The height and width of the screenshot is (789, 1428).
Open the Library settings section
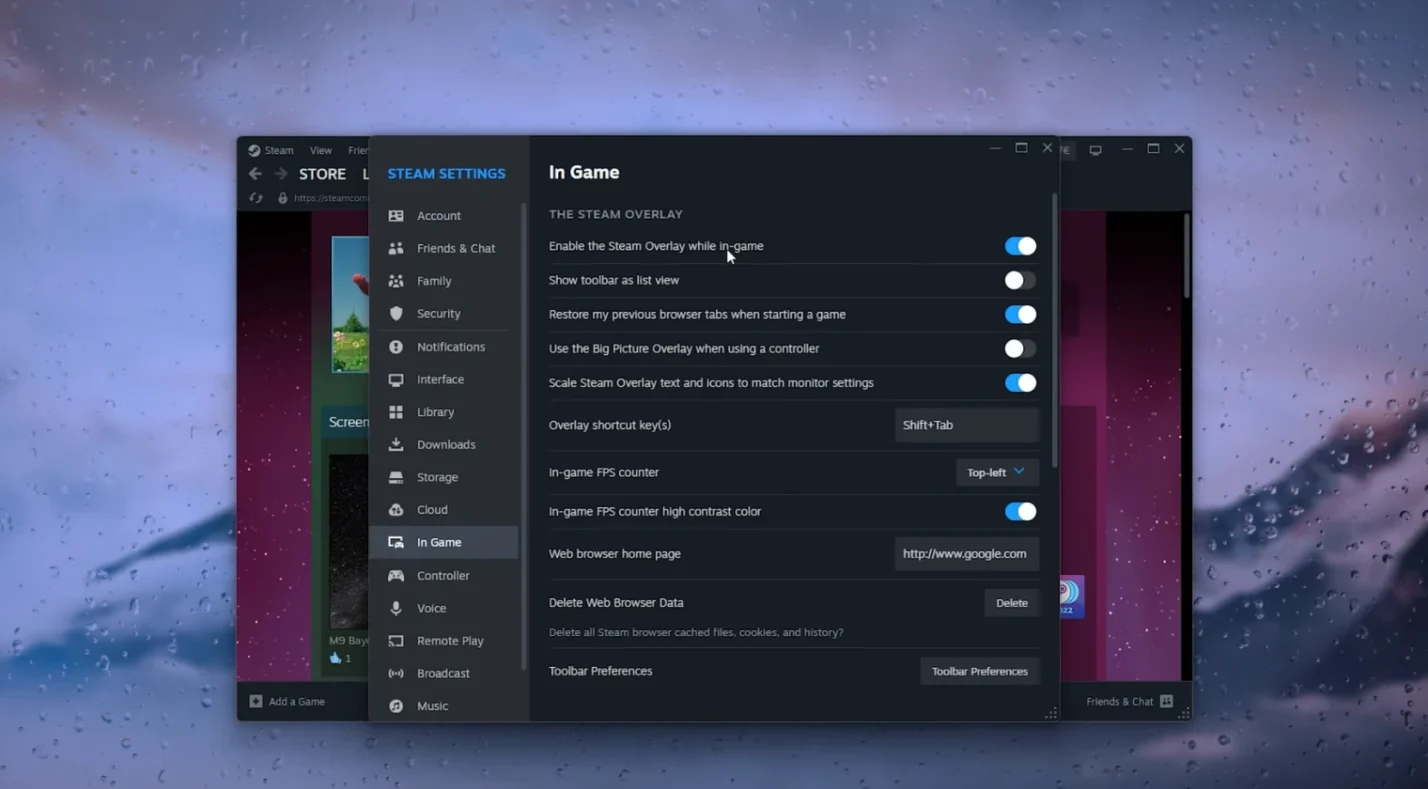[x=435, y=412]
